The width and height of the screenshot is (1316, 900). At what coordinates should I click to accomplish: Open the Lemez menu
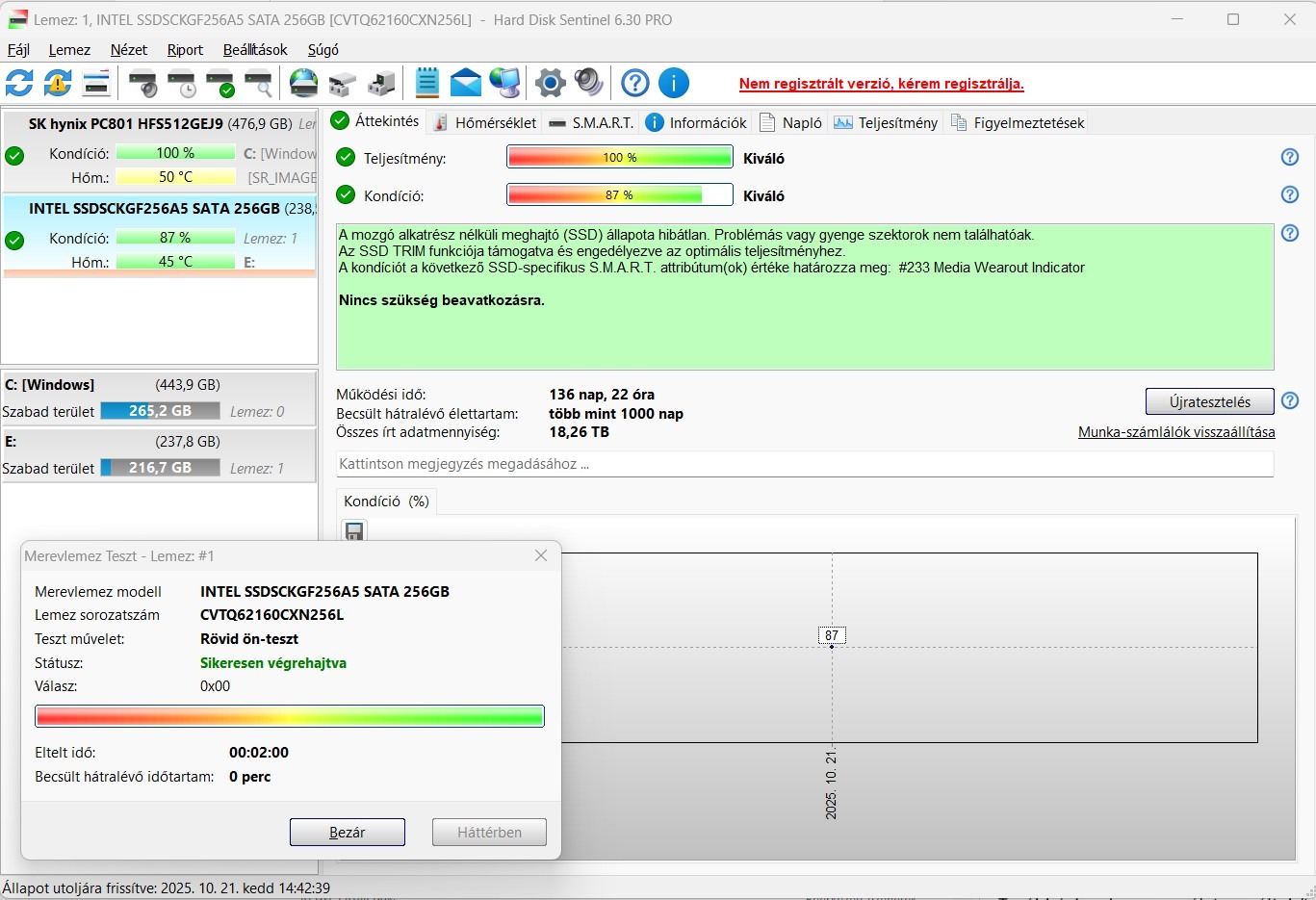click(x=69, y=50)
